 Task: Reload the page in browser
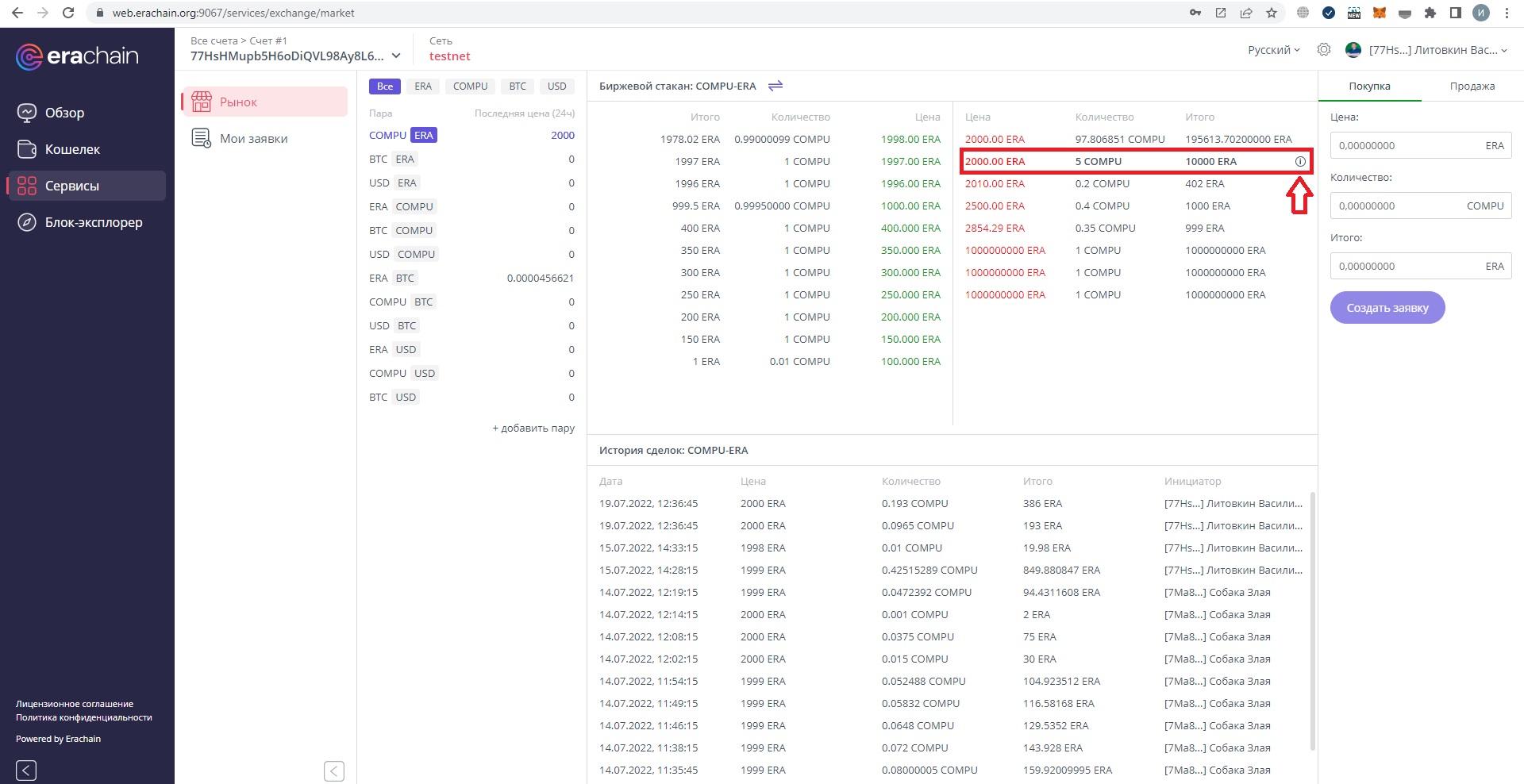pos(68,13)
